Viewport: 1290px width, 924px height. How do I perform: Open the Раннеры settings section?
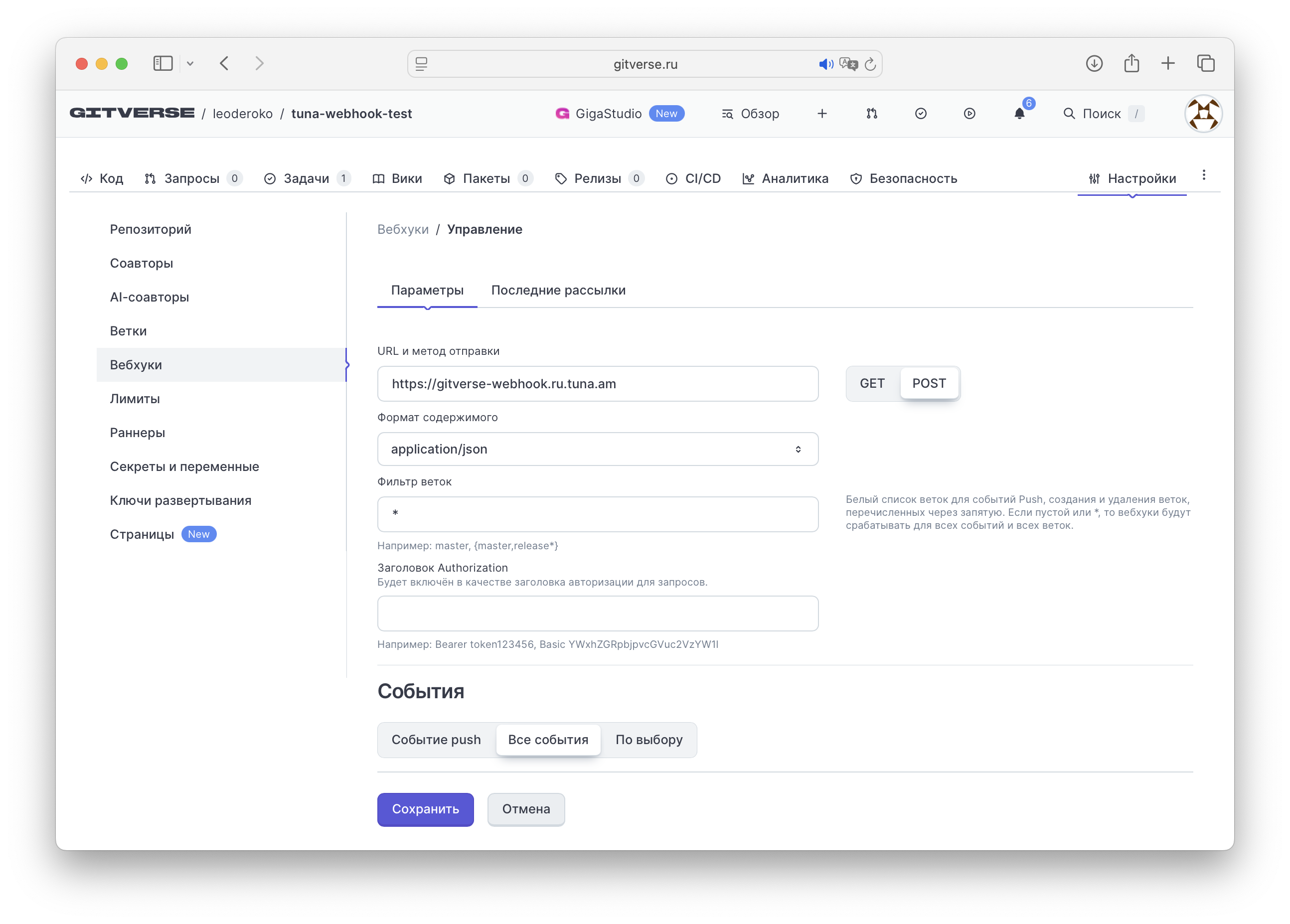click(x=137, y=433)
